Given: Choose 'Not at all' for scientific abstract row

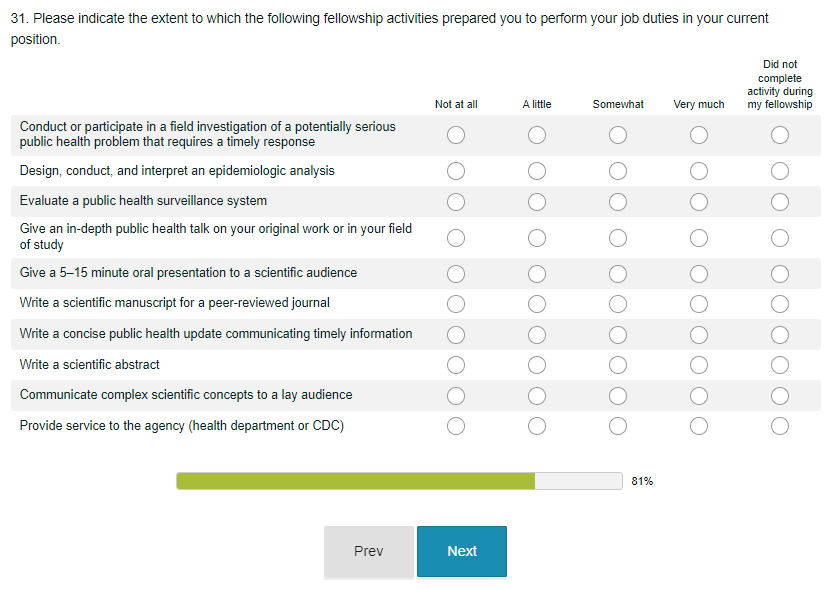Looking at the screenshot, I should [x=456, y=365].
